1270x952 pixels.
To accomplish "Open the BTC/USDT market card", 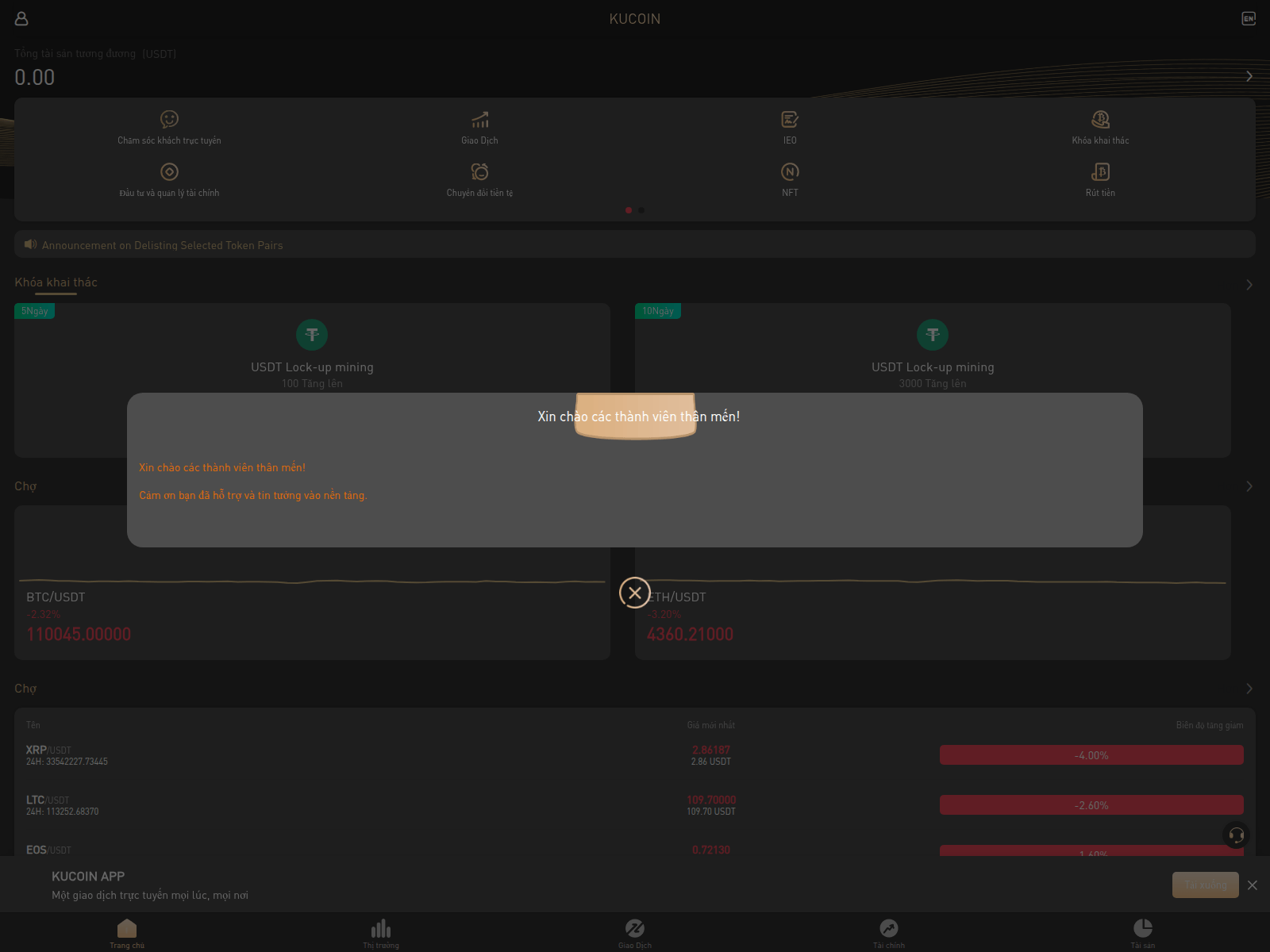I will (x=312, y=582).
